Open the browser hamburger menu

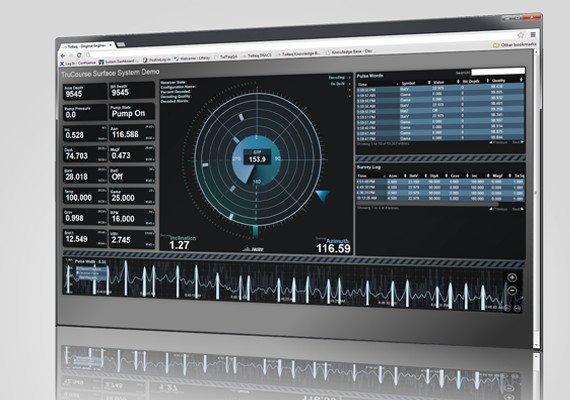click(533, 34)
